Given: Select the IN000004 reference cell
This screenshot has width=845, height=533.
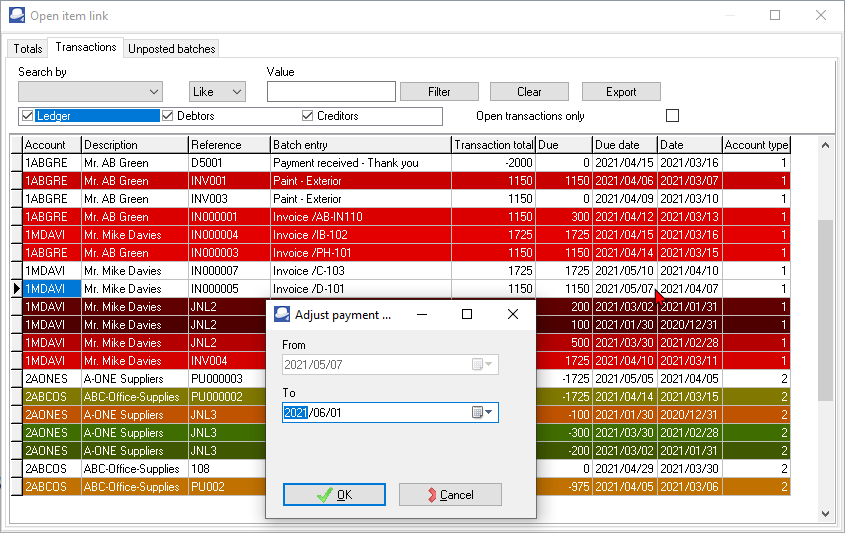Looking at the screenshot, I should click(x=230, y=235).
